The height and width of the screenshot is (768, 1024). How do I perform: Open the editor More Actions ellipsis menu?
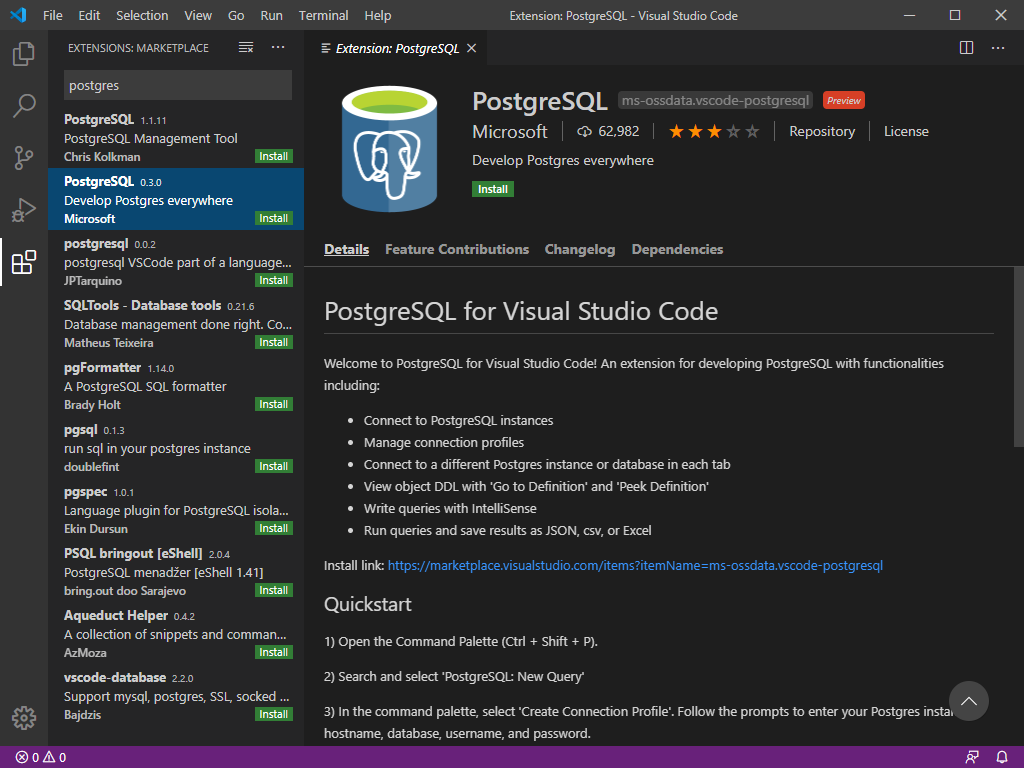coord(998,48)
